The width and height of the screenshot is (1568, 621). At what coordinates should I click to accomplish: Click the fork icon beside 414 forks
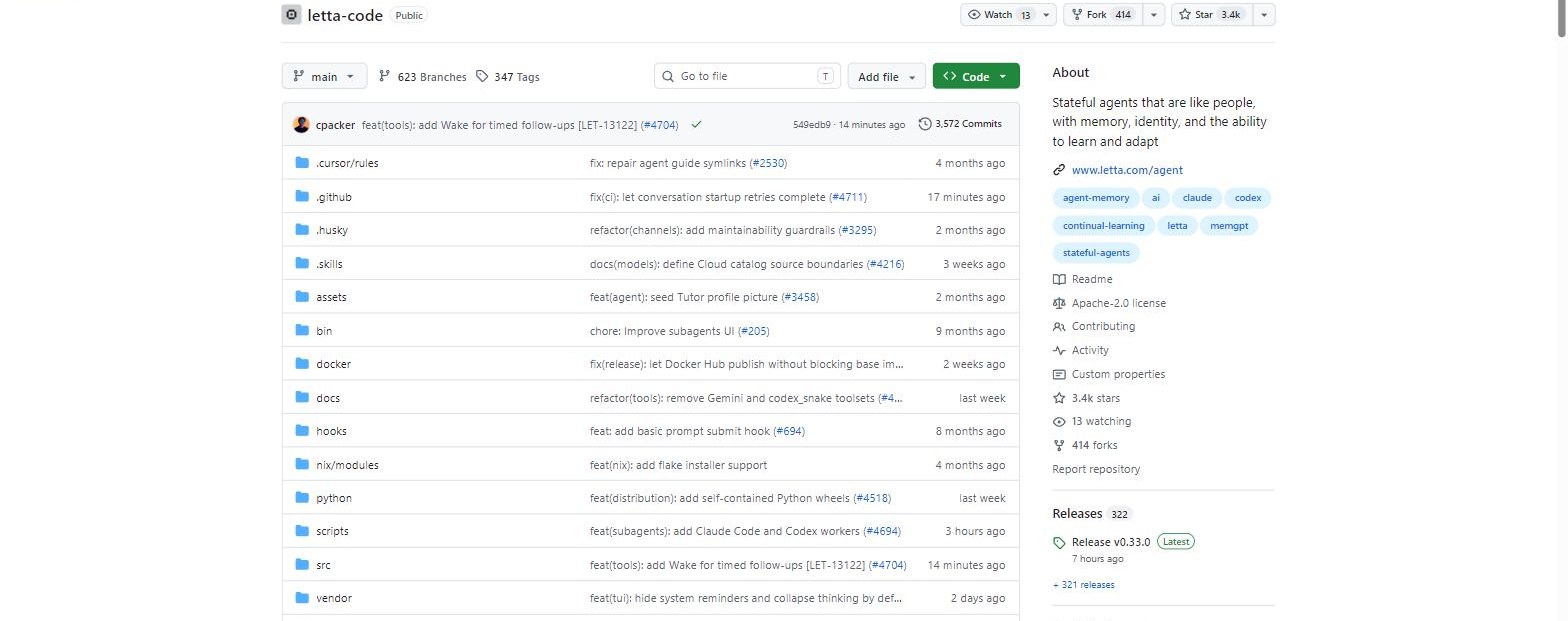[1059, 446]
